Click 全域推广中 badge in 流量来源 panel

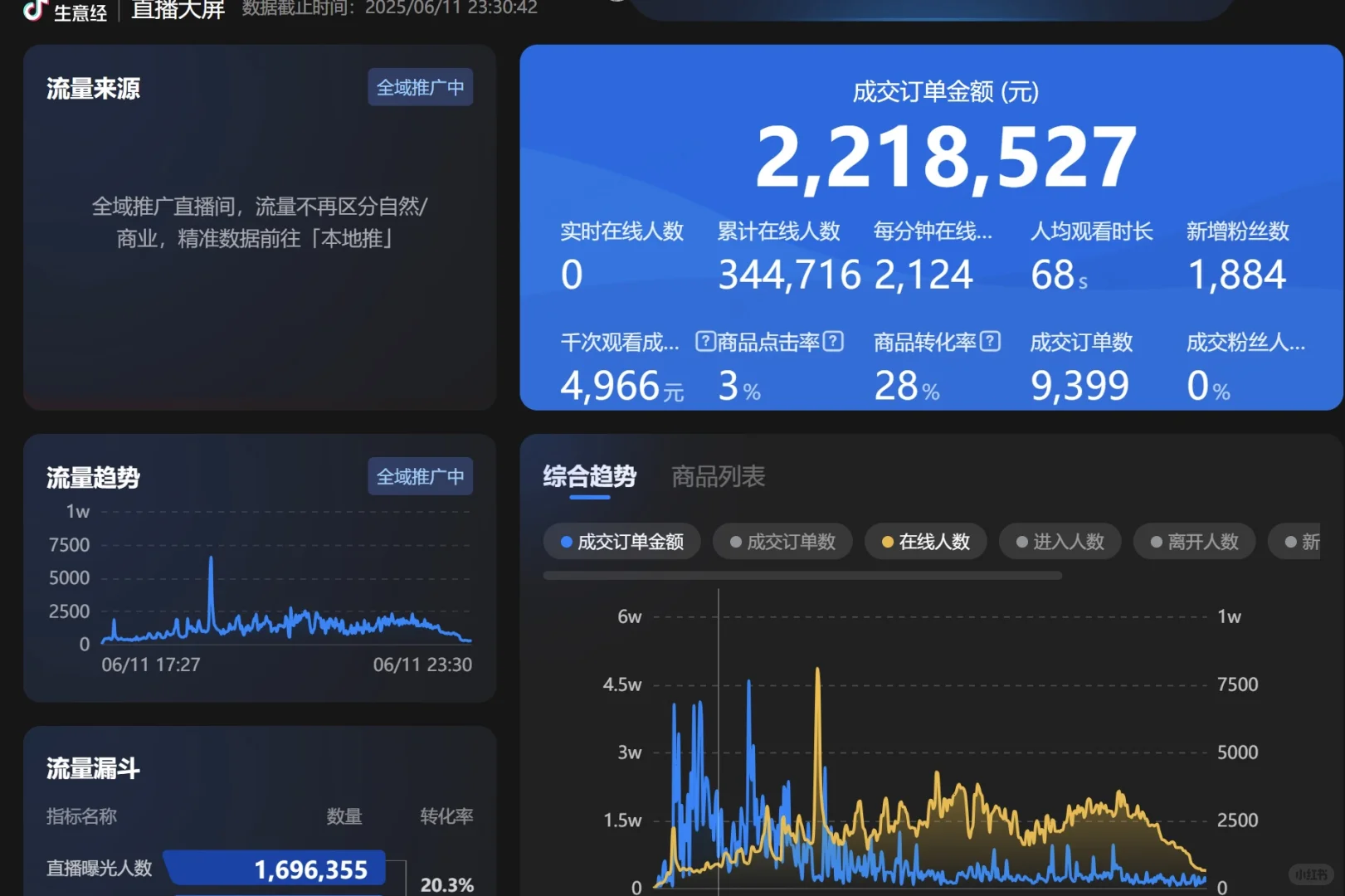coord(420,87)
